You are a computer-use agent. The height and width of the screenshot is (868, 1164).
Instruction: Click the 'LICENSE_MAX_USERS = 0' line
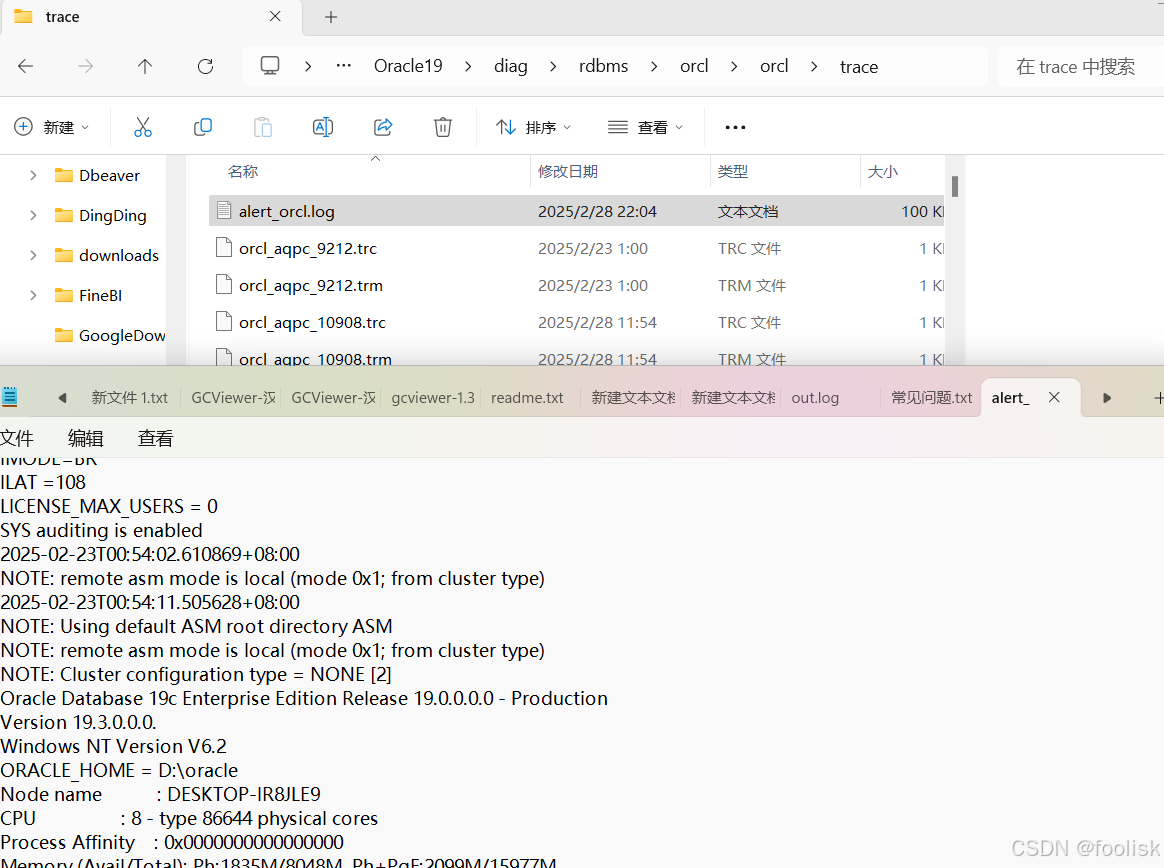[x=109, y=506]
